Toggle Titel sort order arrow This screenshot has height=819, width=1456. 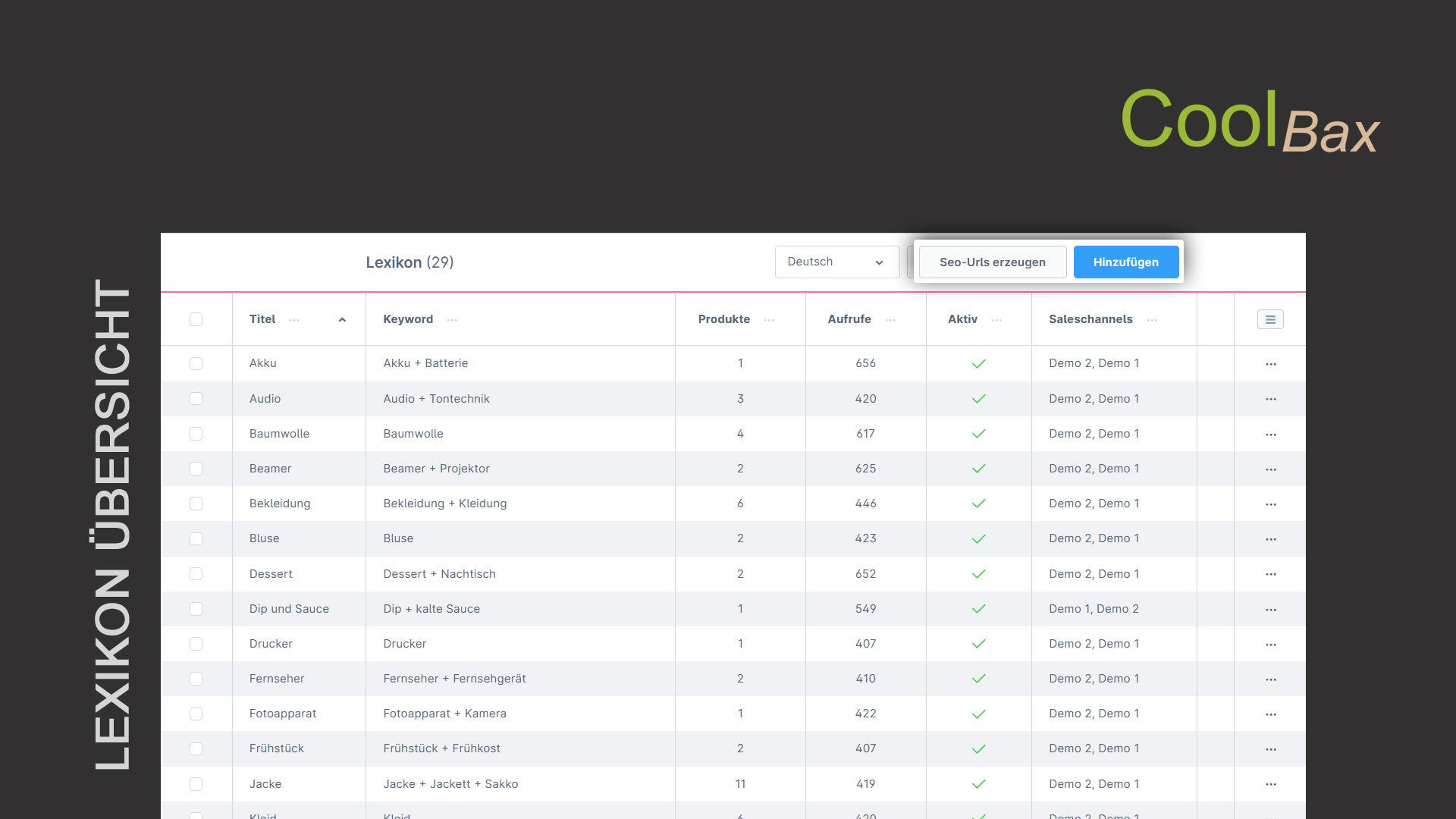click(342, 320)
